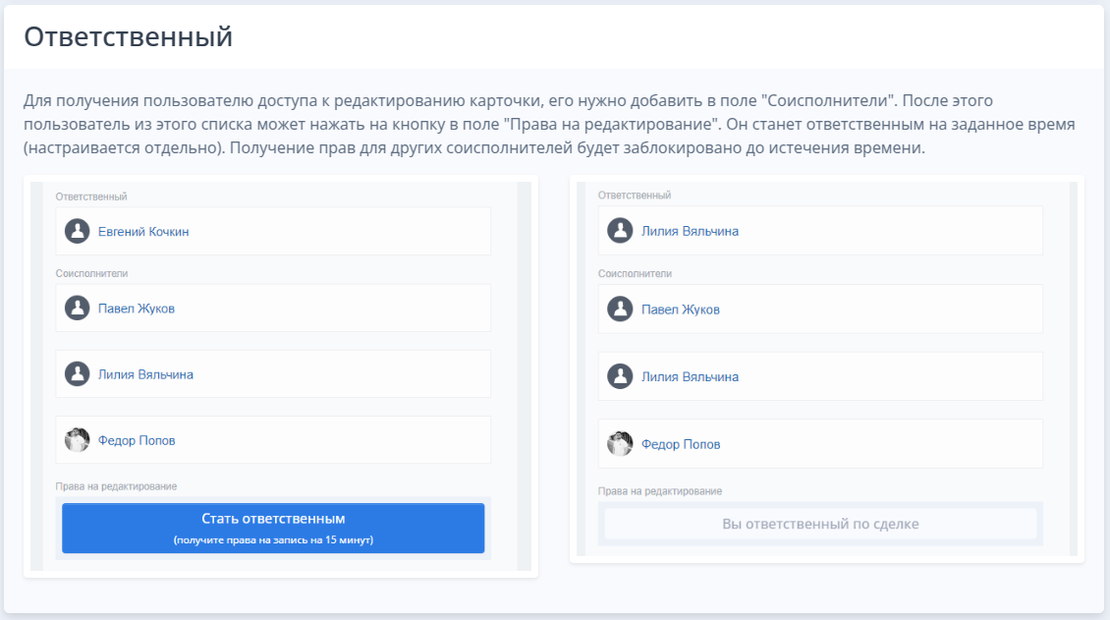
Task: Open Павел Жуков's name link under responsible Лилия Вяльчина
Action: (x=680, y=310)
